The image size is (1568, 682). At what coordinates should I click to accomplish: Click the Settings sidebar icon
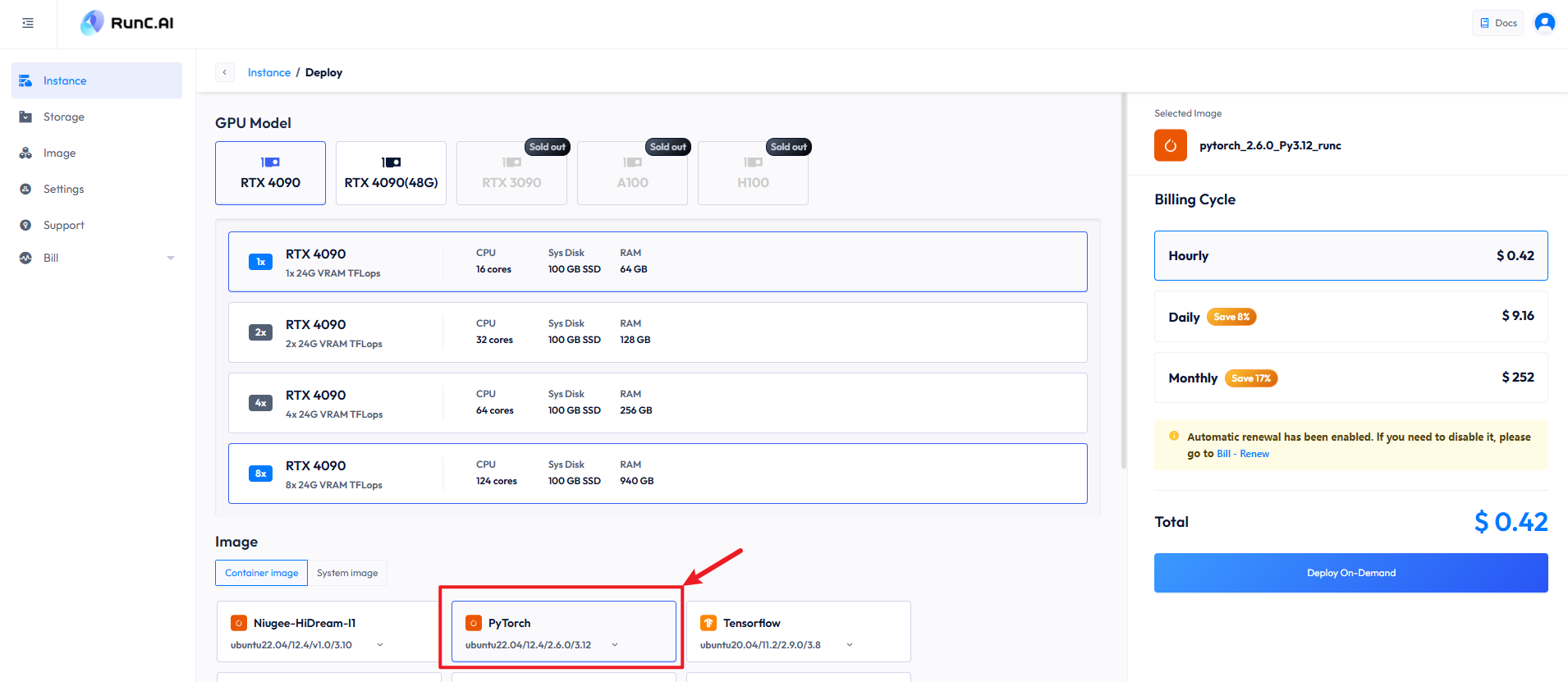point(25,189)
